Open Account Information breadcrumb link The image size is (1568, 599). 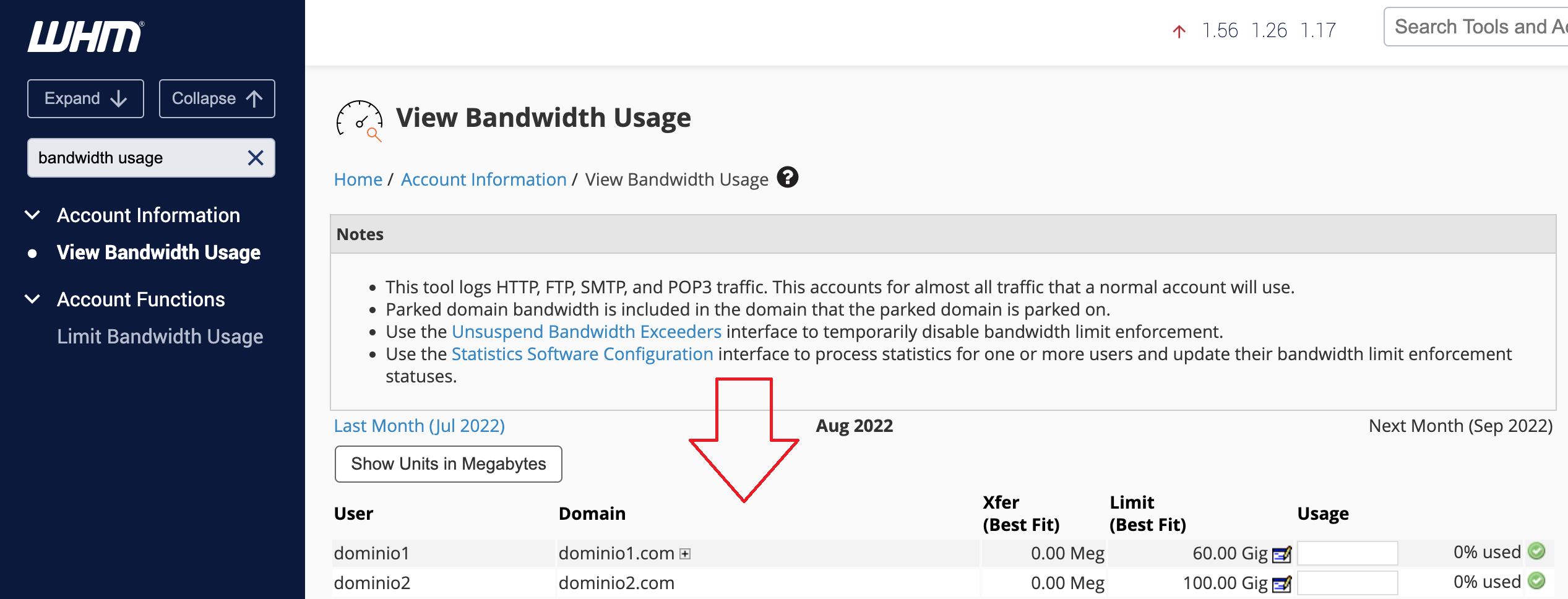click(x=484, y=179)
